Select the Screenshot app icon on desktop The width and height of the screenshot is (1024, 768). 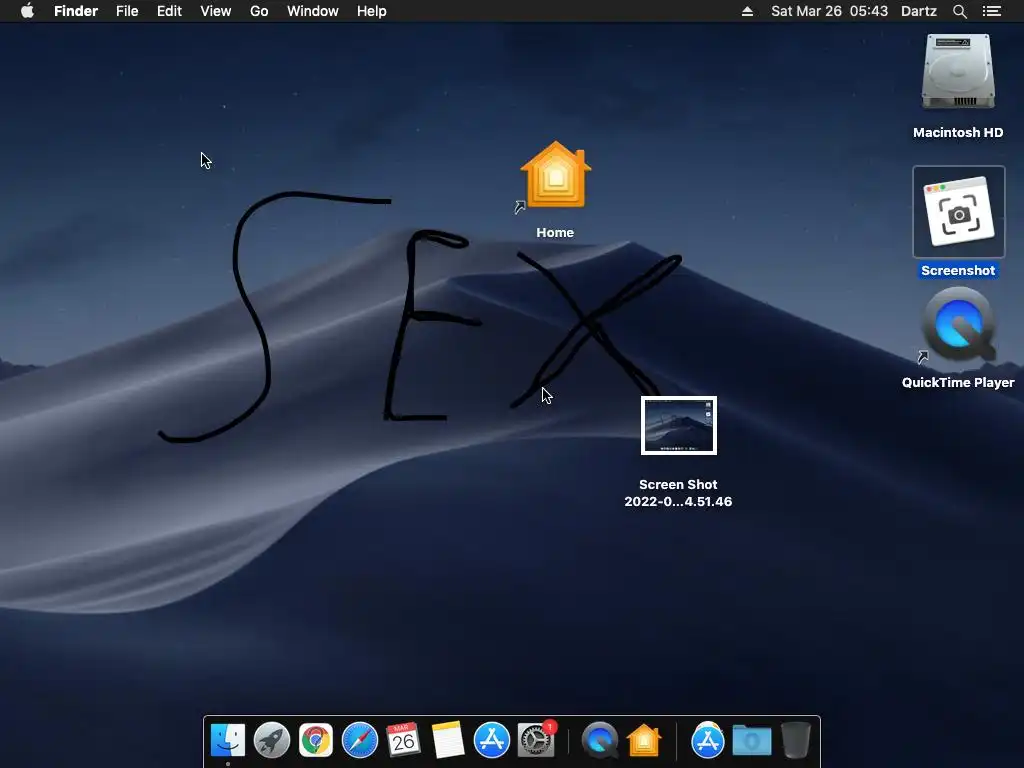(x=959, y=212)
